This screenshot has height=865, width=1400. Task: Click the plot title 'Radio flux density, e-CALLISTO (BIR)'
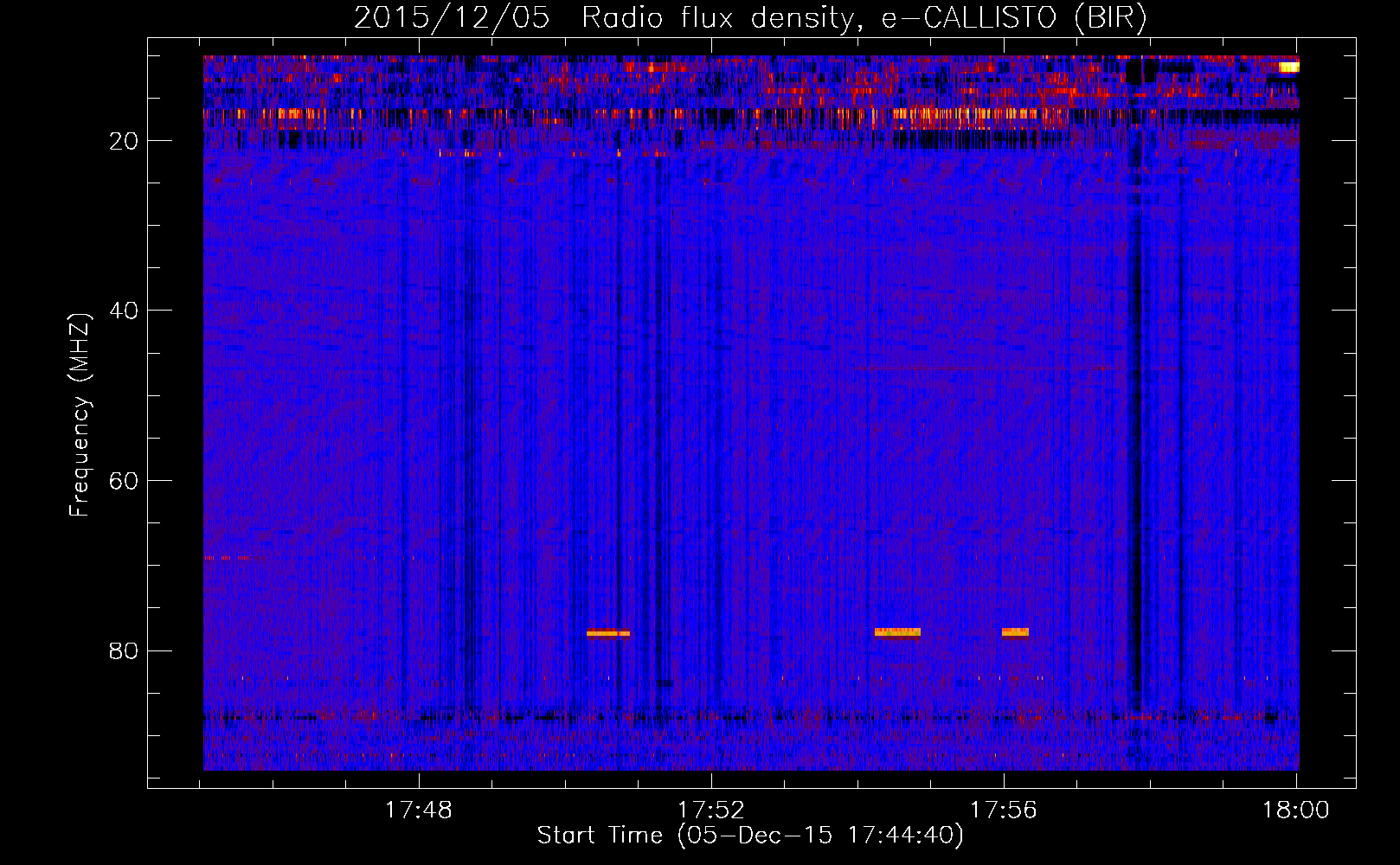[863, 17]
